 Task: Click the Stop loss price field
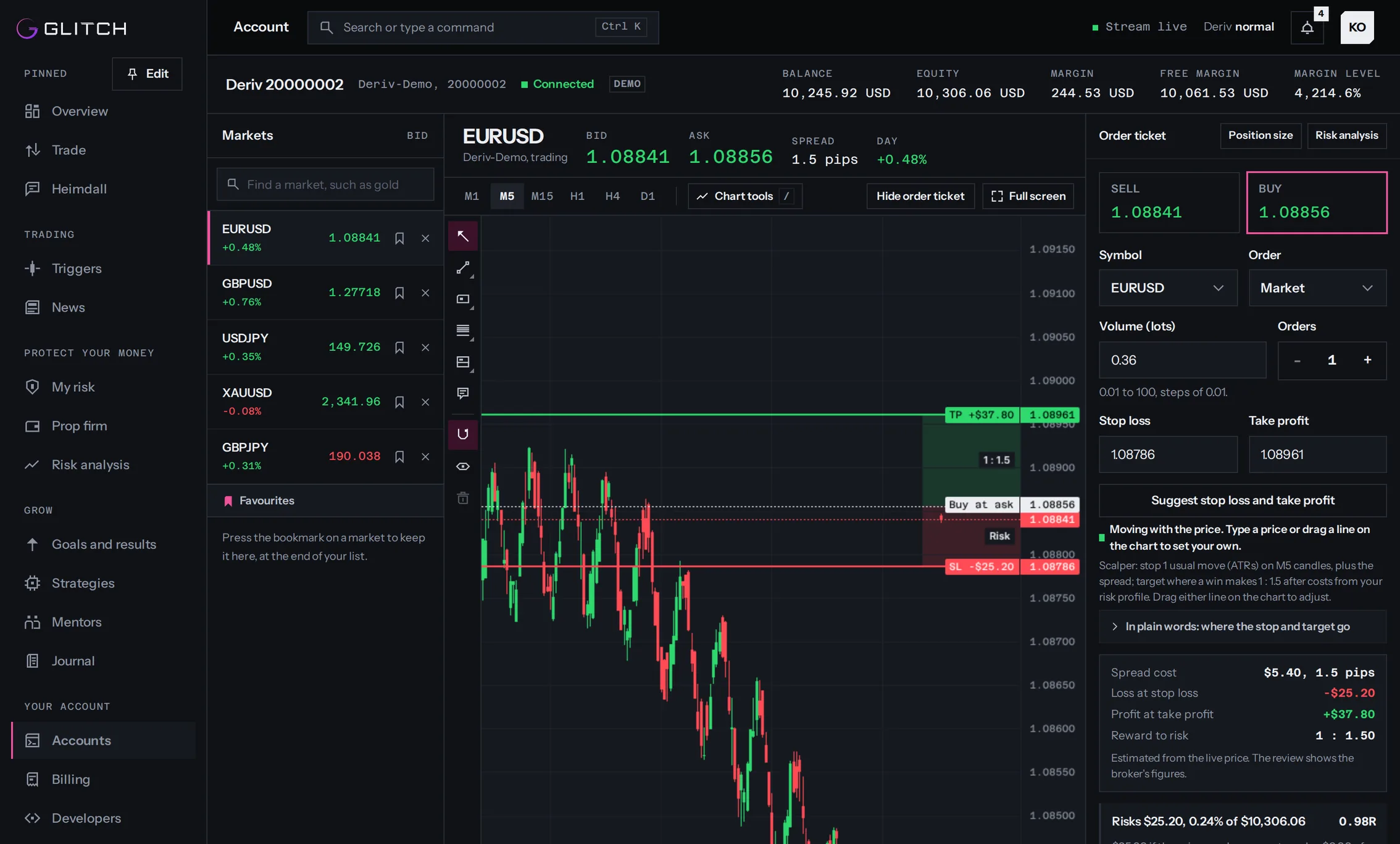pyautogui.click(x=1168, y=454)
